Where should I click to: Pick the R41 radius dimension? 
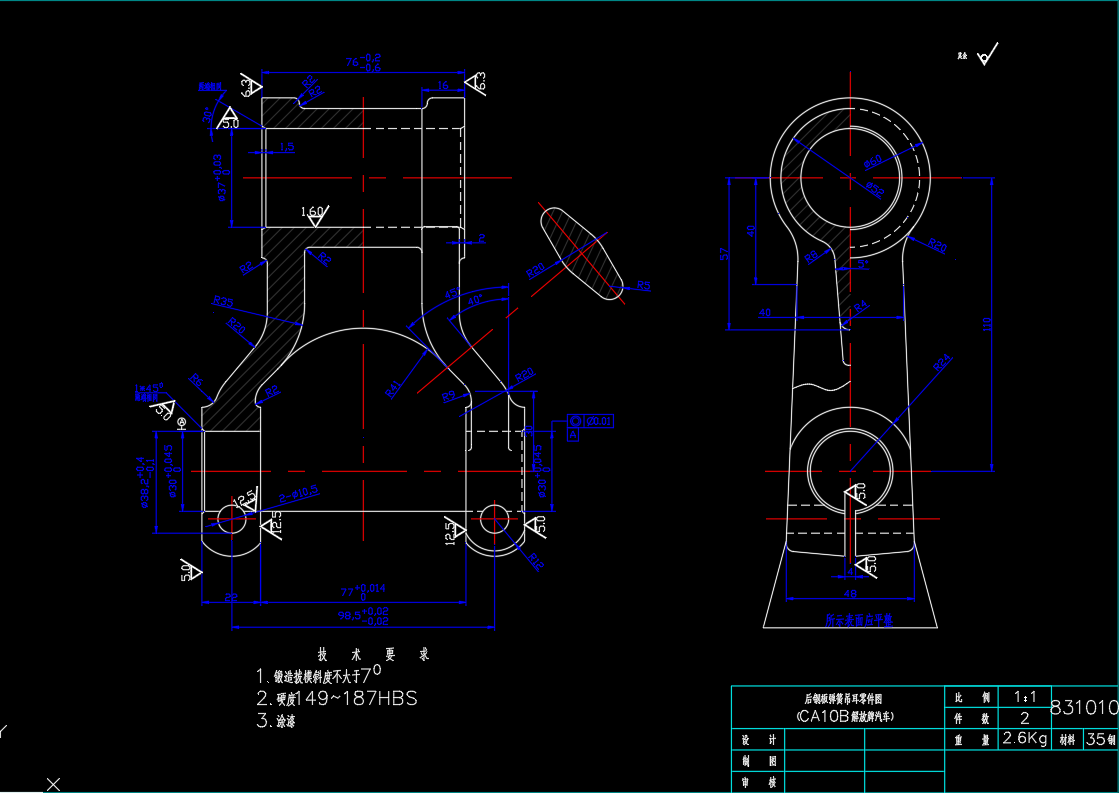point(393,386)
